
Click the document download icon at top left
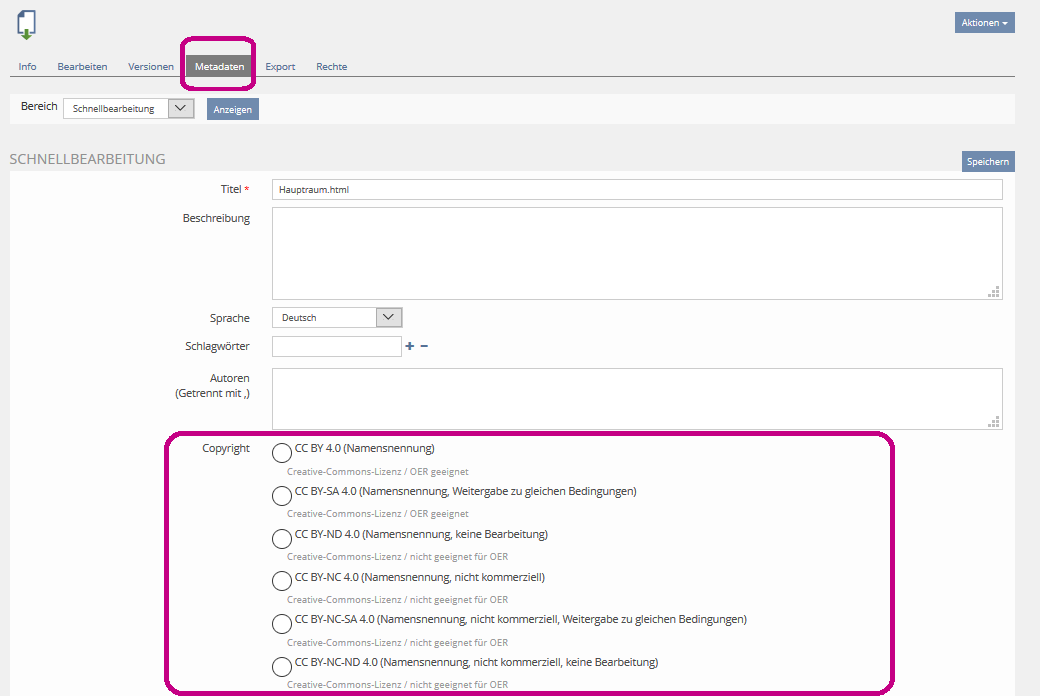26,24
